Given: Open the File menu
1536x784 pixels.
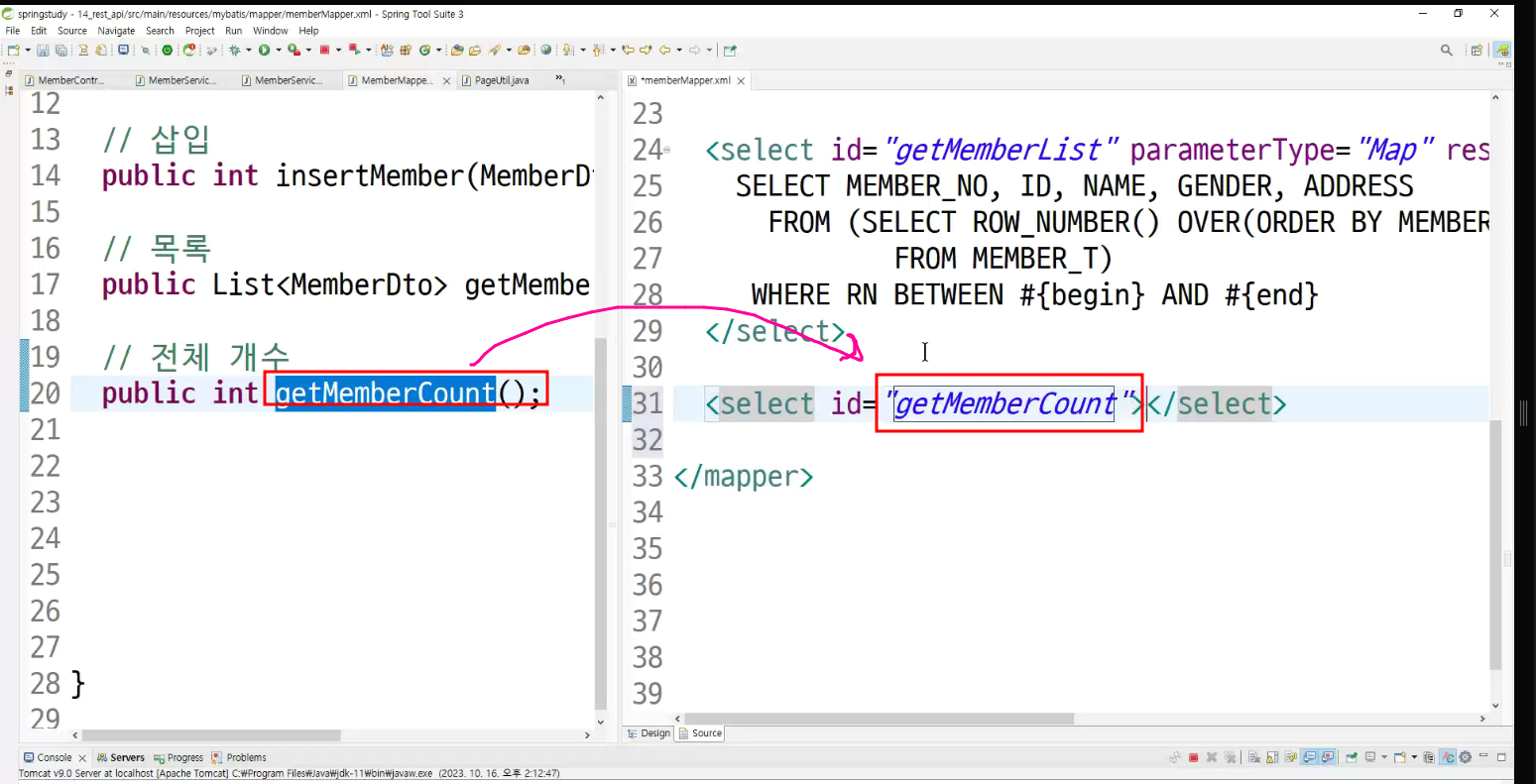Looking at the screenshot, I should (12, 31).
